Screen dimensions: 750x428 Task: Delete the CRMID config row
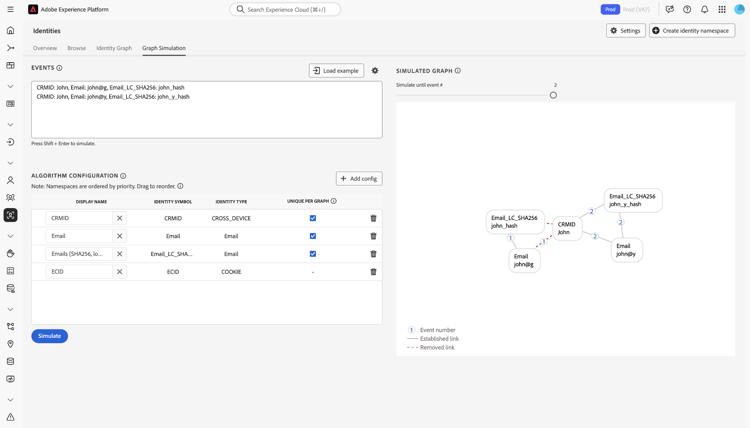click(374, 218)
